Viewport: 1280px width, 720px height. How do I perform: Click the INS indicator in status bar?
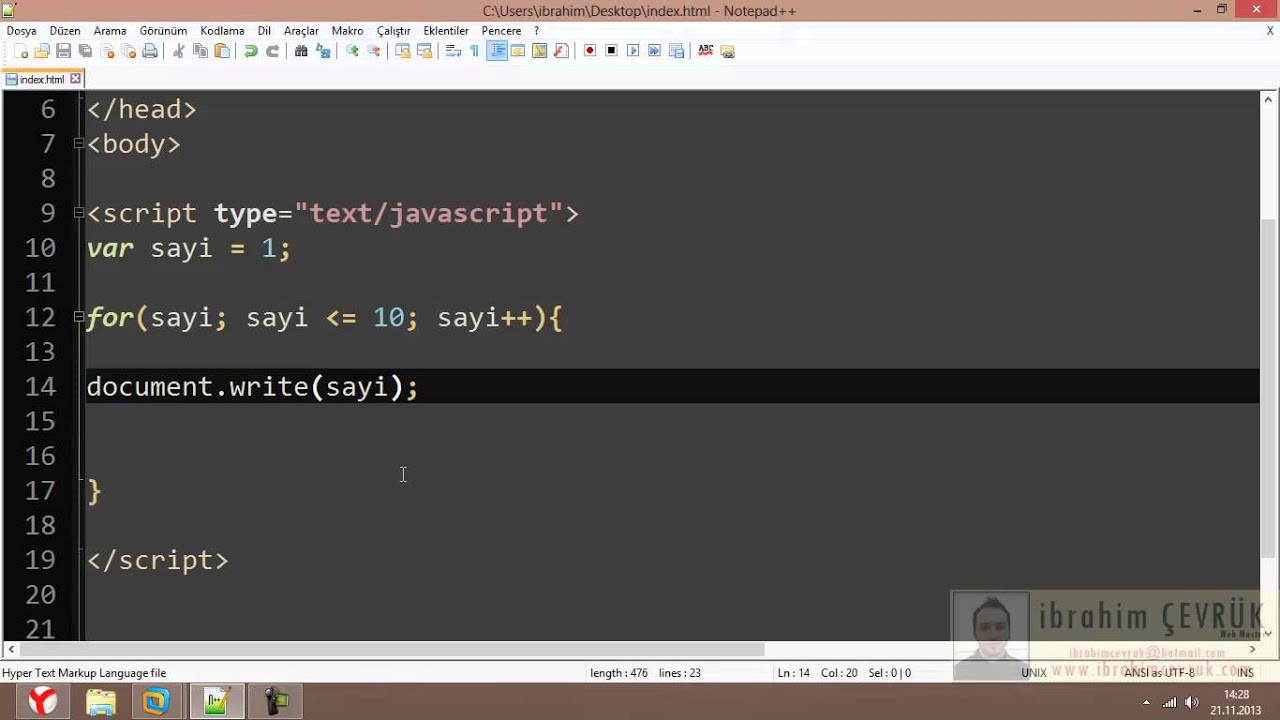tap(1245, 673)
